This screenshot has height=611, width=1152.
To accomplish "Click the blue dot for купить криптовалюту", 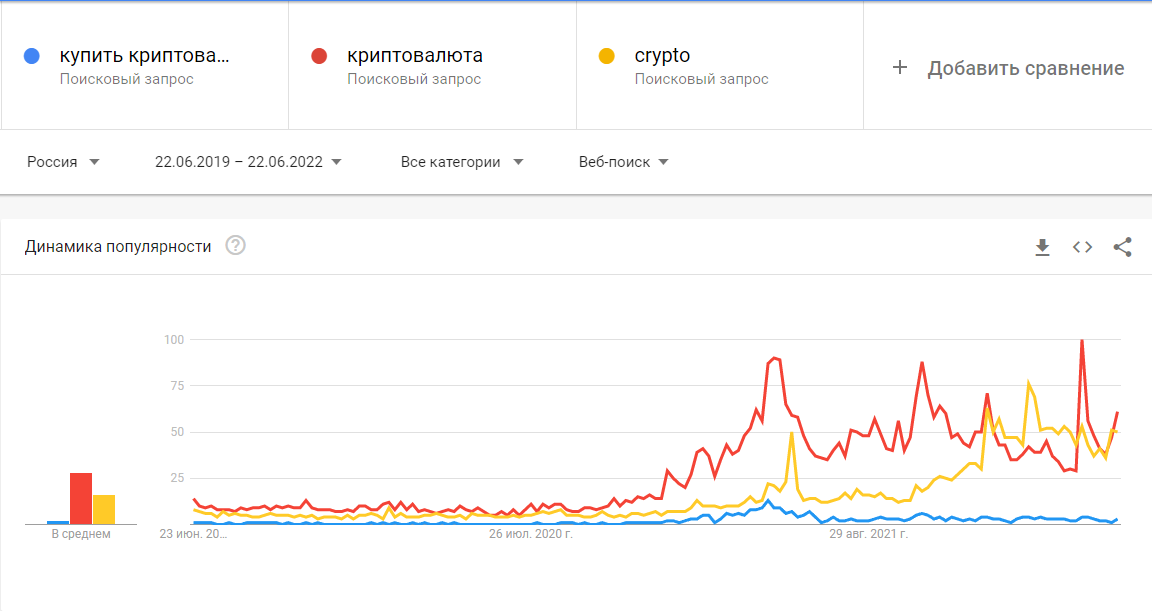I will (x=32, y=56).
